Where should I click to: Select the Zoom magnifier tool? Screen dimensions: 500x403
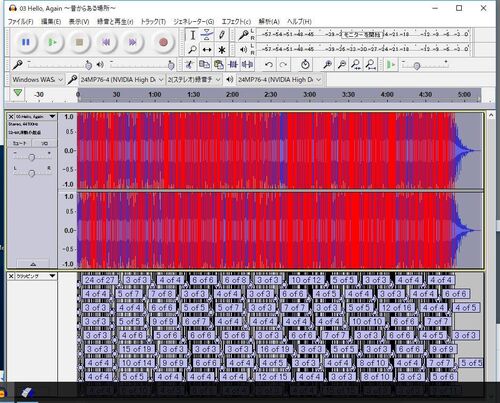click(192, 50)
